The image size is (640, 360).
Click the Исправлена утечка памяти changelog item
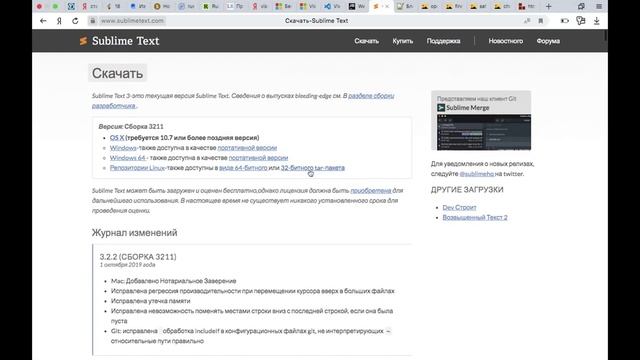coord(151,301)
